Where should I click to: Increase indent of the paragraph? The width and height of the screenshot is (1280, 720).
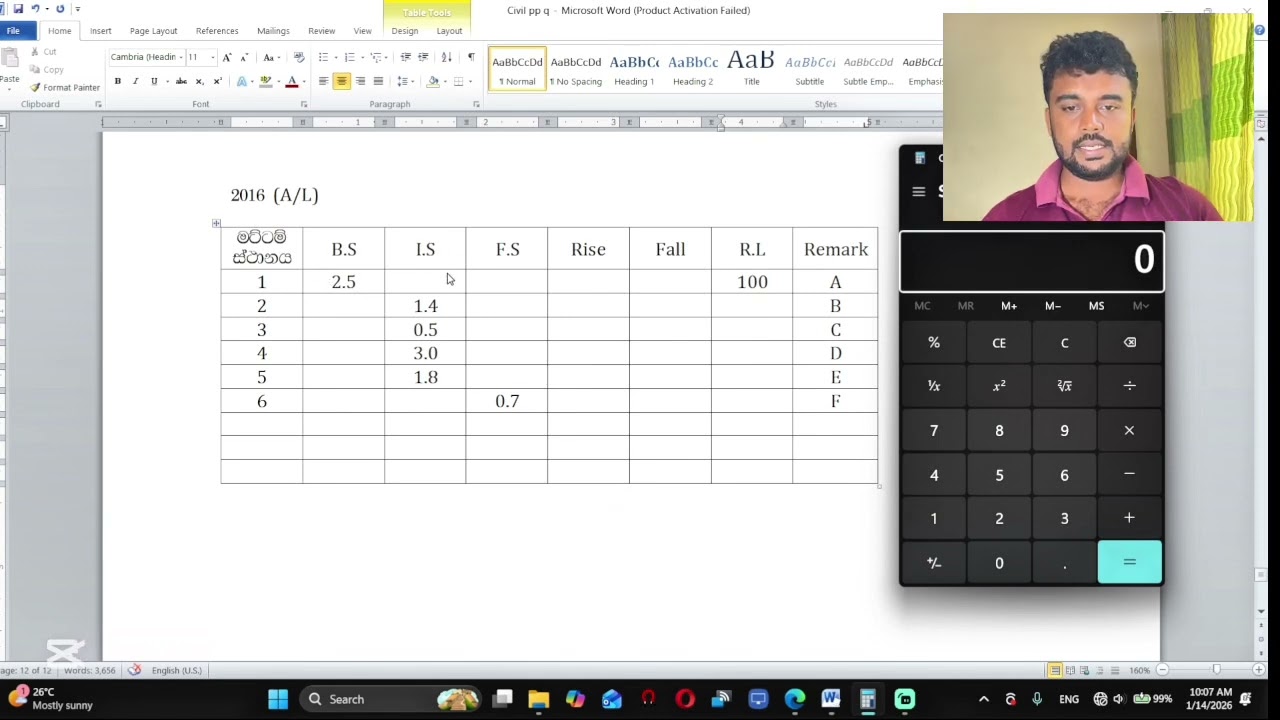pyautogui.click(x=423, y=57)
